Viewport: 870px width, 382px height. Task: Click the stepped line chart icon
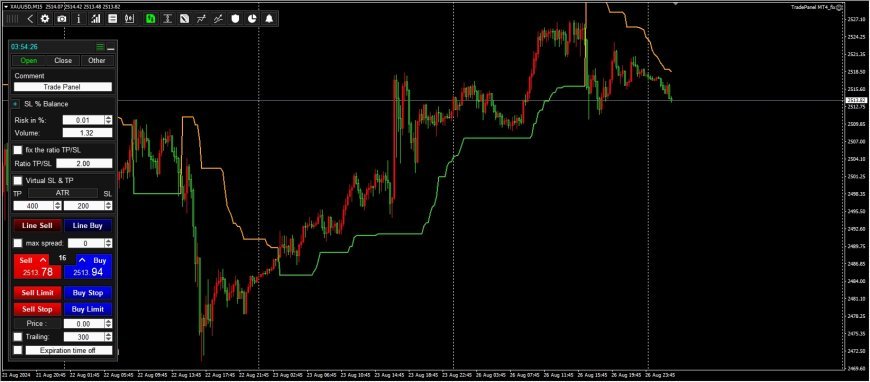(201, 19)
